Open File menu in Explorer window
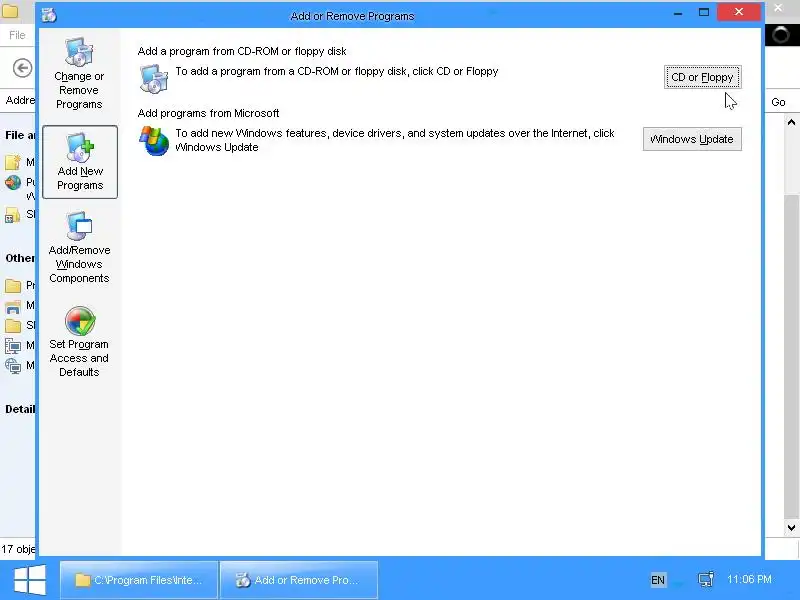This screenshot has height=600, width=800. point(17,35)
